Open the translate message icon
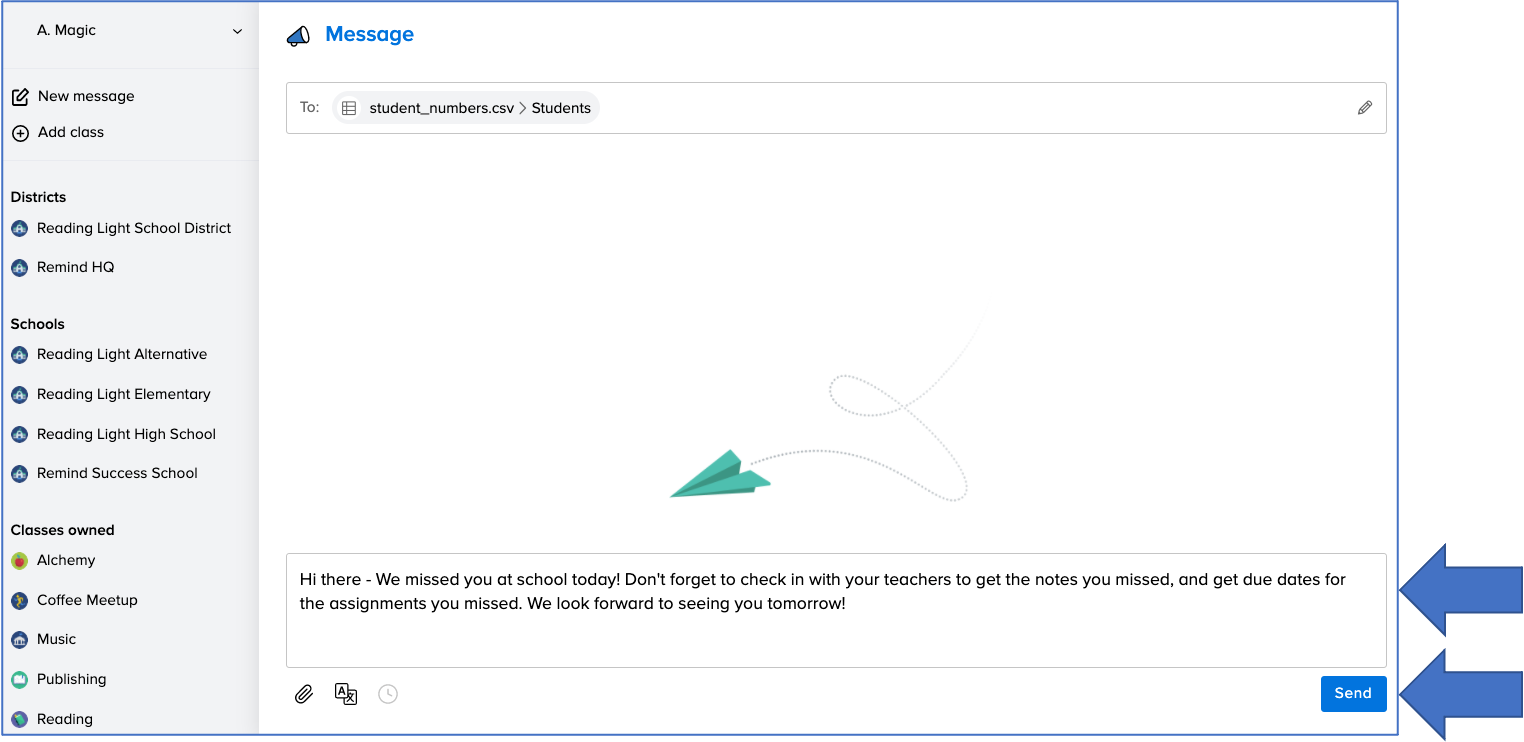 click(x=346, y=694)
